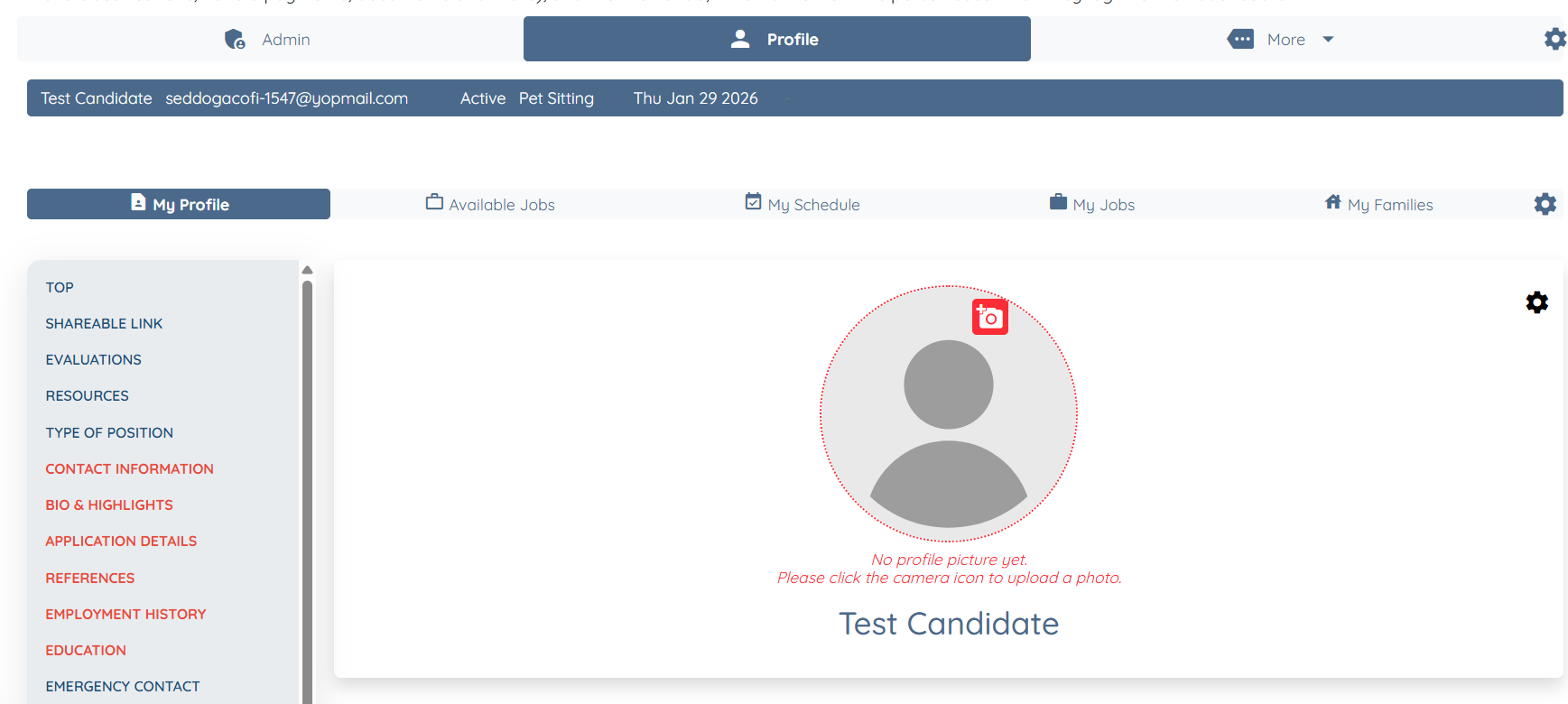This screenshot has height=704, width=1568.
Task: Open settings gear beside My Families
Action: pos(1545,204)
